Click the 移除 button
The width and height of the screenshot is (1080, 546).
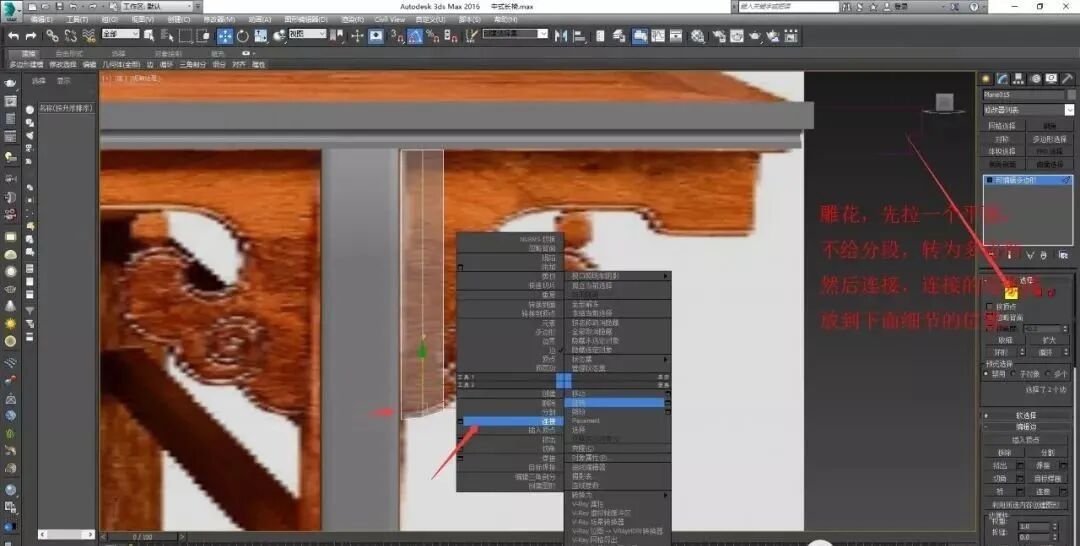pyautogui.click(x=1004, y=452)
